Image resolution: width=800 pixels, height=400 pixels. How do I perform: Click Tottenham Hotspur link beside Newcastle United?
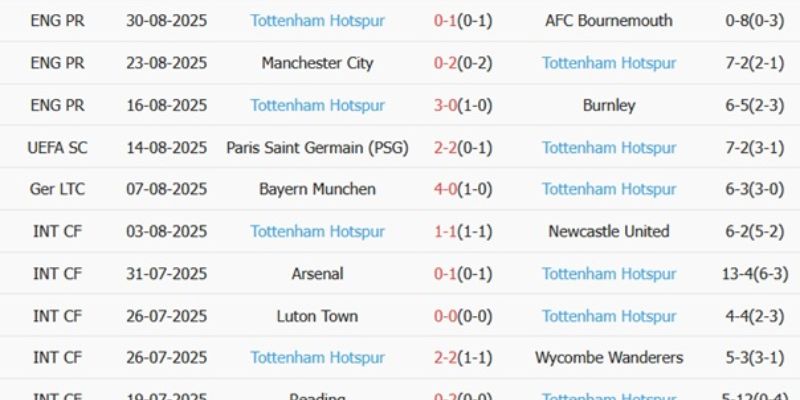coord(317,231)
